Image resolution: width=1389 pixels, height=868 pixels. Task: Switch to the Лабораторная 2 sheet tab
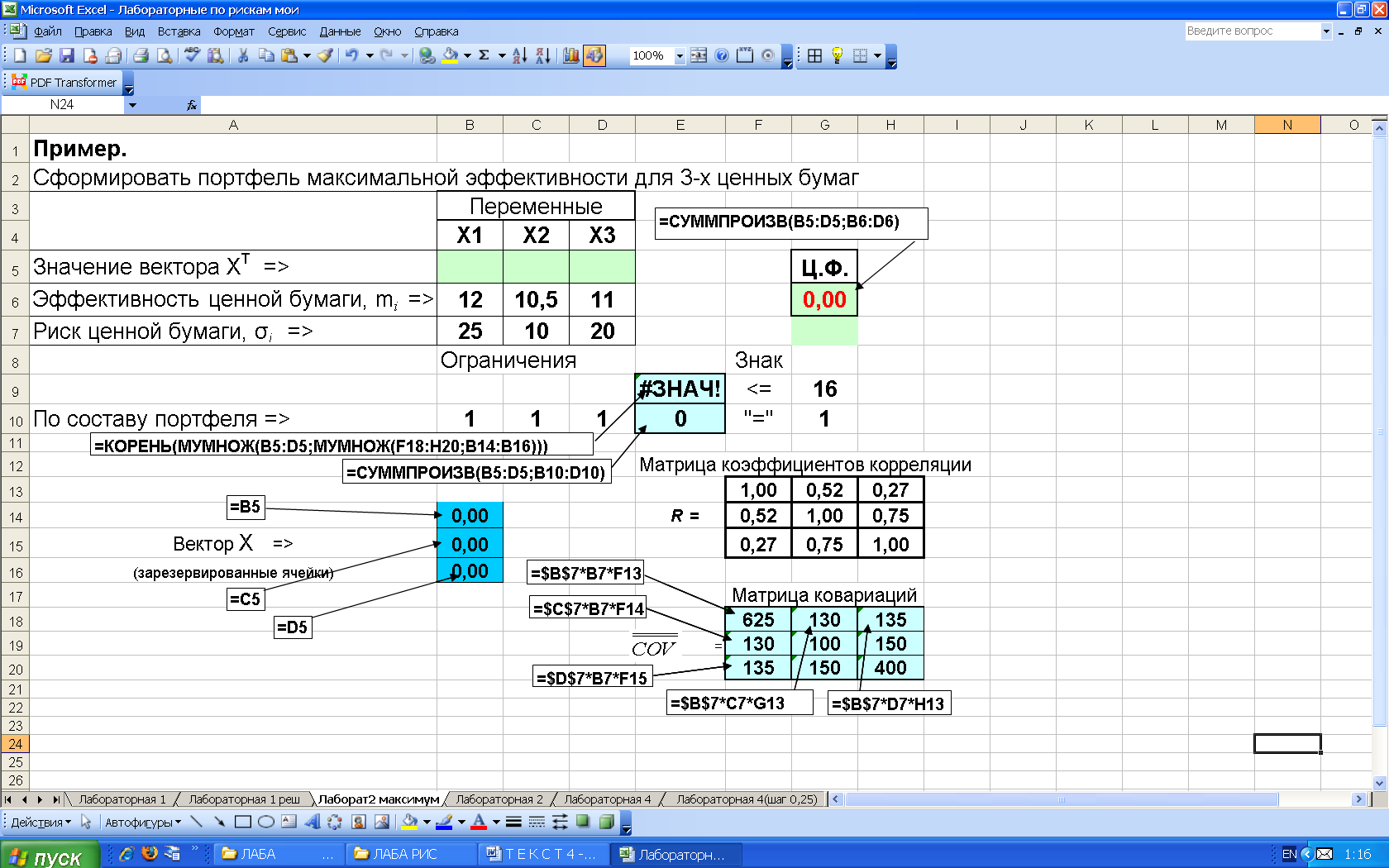499,799
